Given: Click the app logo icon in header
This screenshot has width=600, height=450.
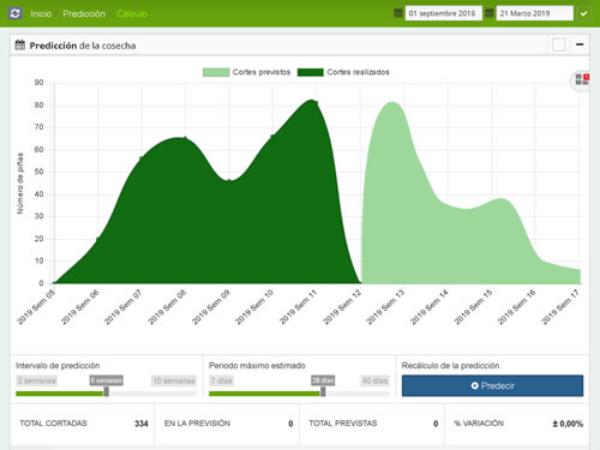Looking at the screenshot, I should [x=15, y=13].
